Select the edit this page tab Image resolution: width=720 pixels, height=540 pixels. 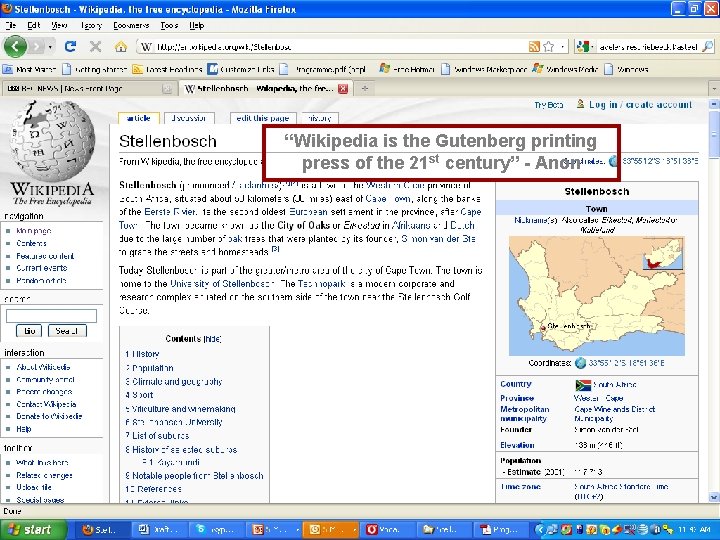[x=263, y=118]
